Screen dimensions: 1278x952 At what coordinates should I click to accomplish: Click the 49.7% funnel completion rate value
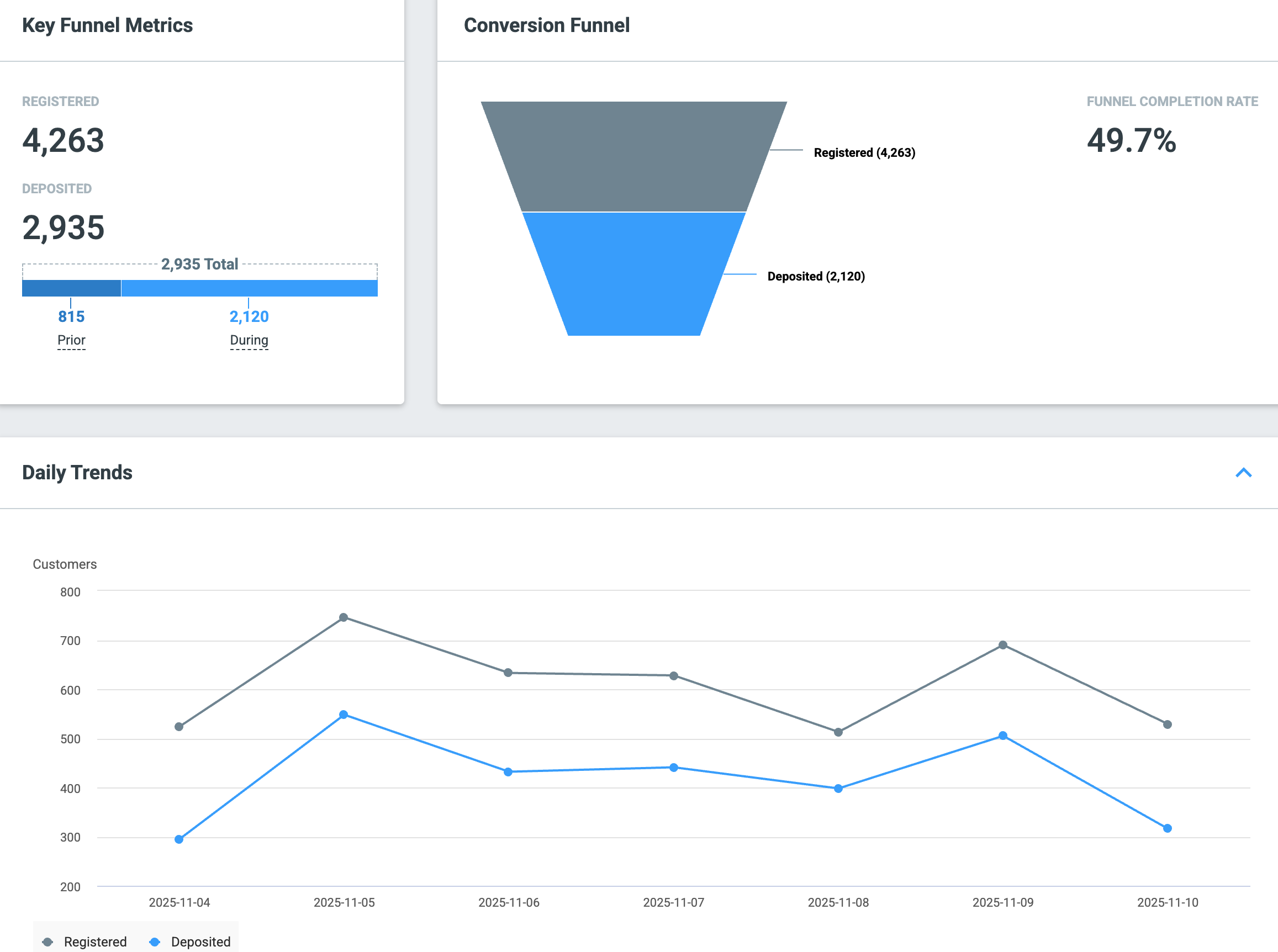click(1131, 140)
